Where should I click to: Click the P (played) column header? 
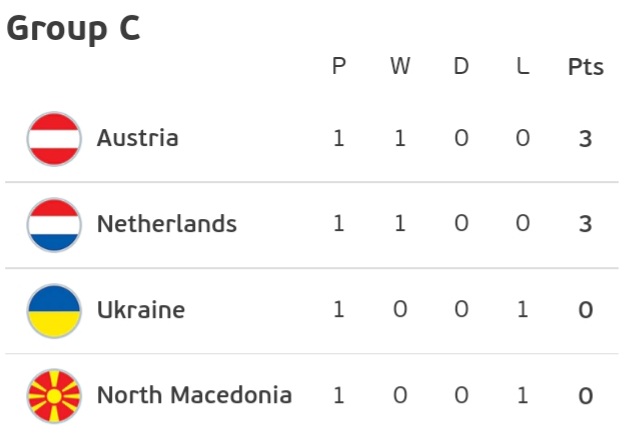339,67
